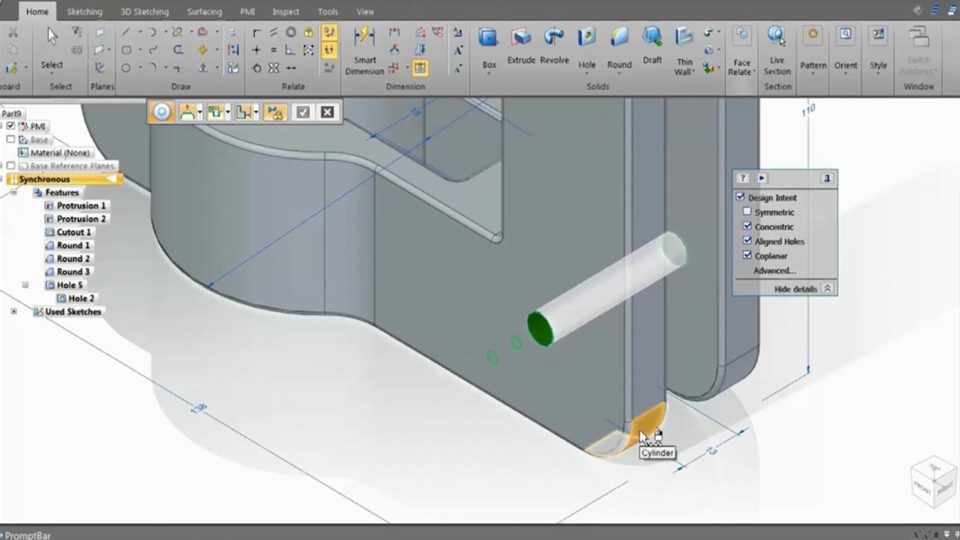Click the Revolve tool icon
The image size is (960, 540).
(554, 44)
